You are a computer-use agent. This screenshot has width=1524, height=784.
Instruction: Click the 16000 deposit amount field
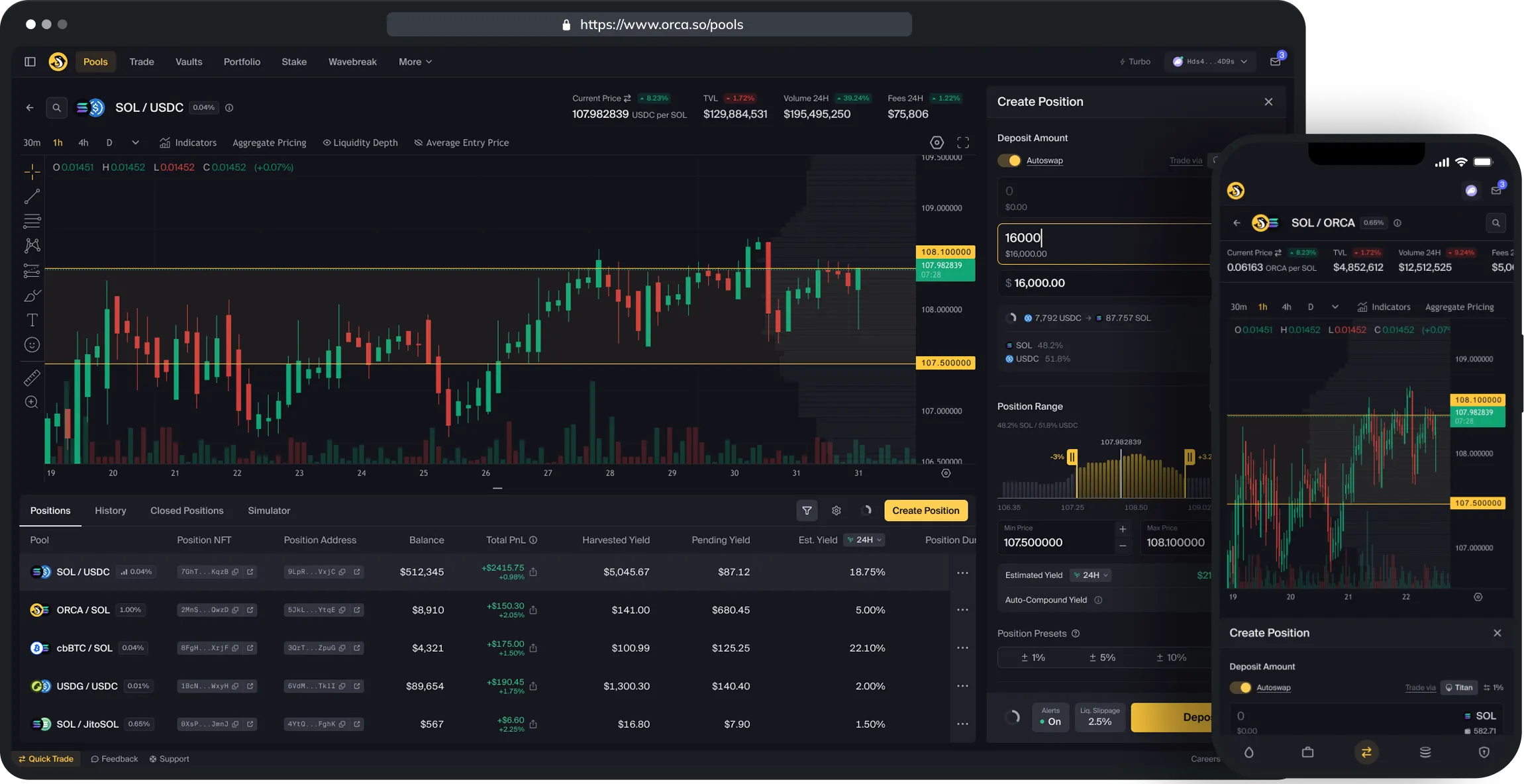[x=1104, y=244]
